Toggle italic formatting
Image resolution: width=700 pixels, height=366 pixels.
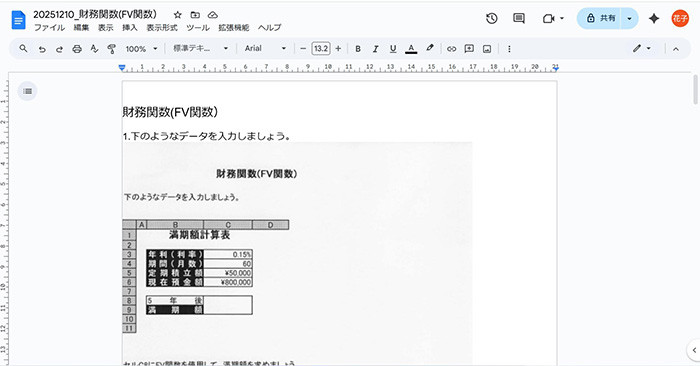tap(375, 49)
